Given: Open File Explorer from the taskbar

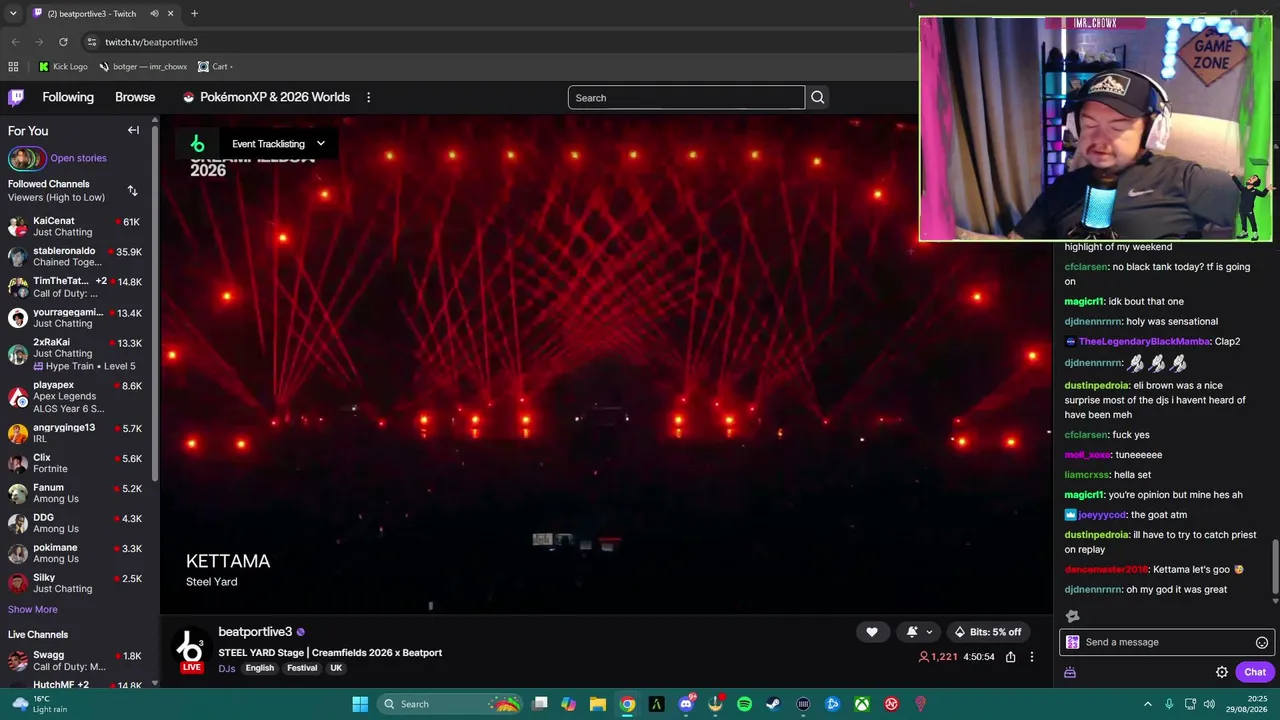Looking at the screenshot, I should 598,704.
